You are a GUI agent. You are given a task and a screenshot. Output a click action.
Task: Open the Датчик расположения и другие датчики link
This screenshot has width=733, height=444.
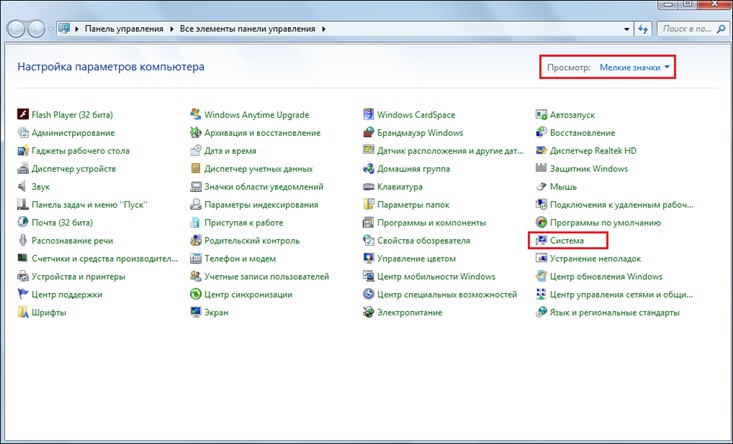450,150
